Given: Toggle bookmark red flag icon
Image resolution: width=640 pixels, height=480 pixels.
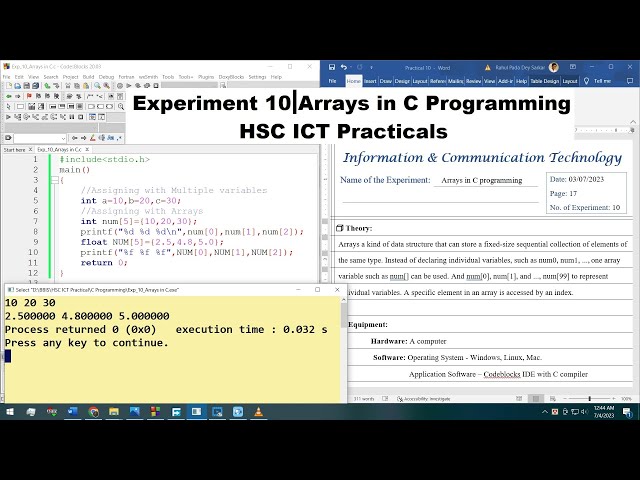Looking at the screenshot, I should click(29, 96).
